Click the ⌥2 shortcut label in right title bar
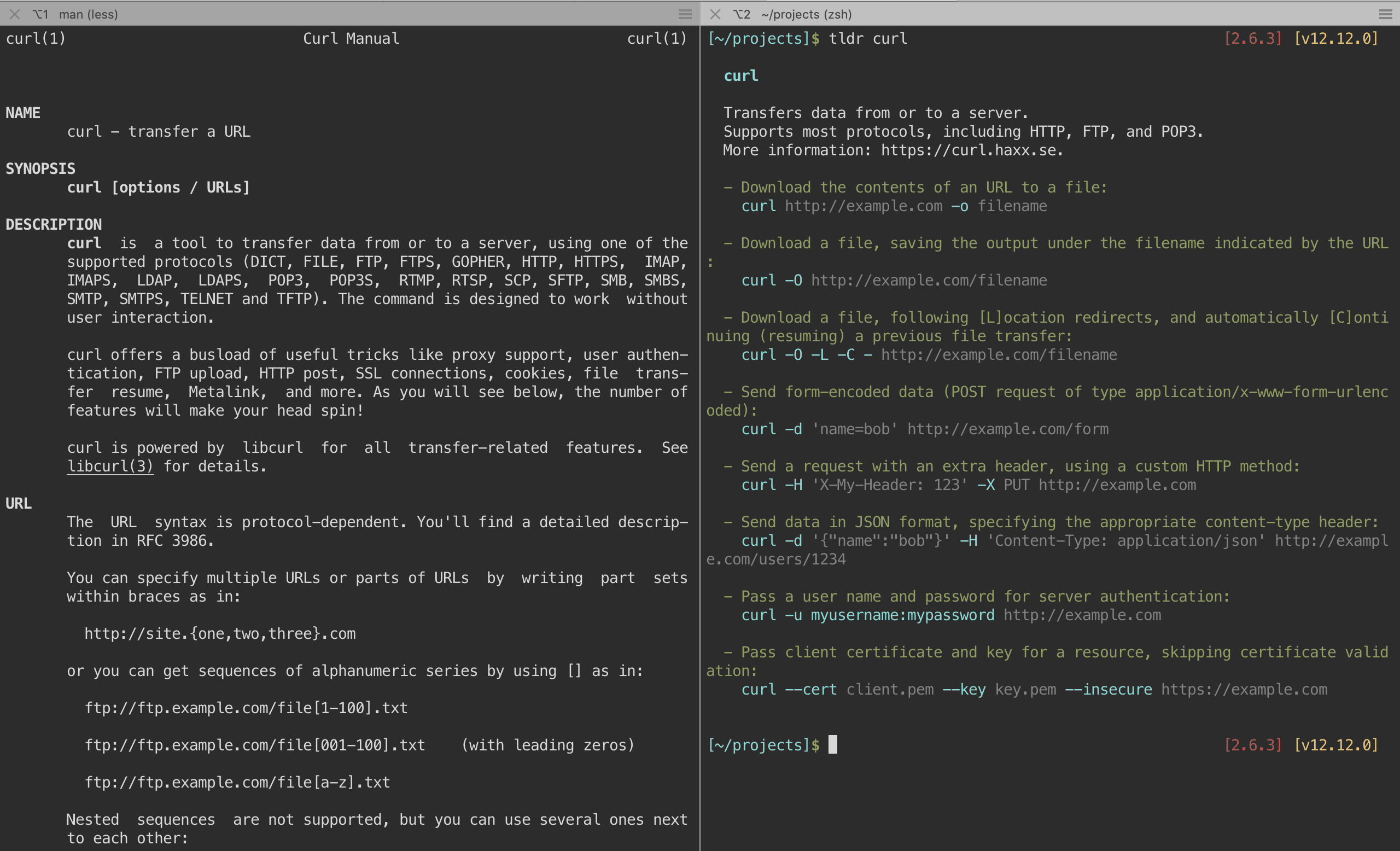The height and width of the screenshot is (851, 1400). click(742, 14)
